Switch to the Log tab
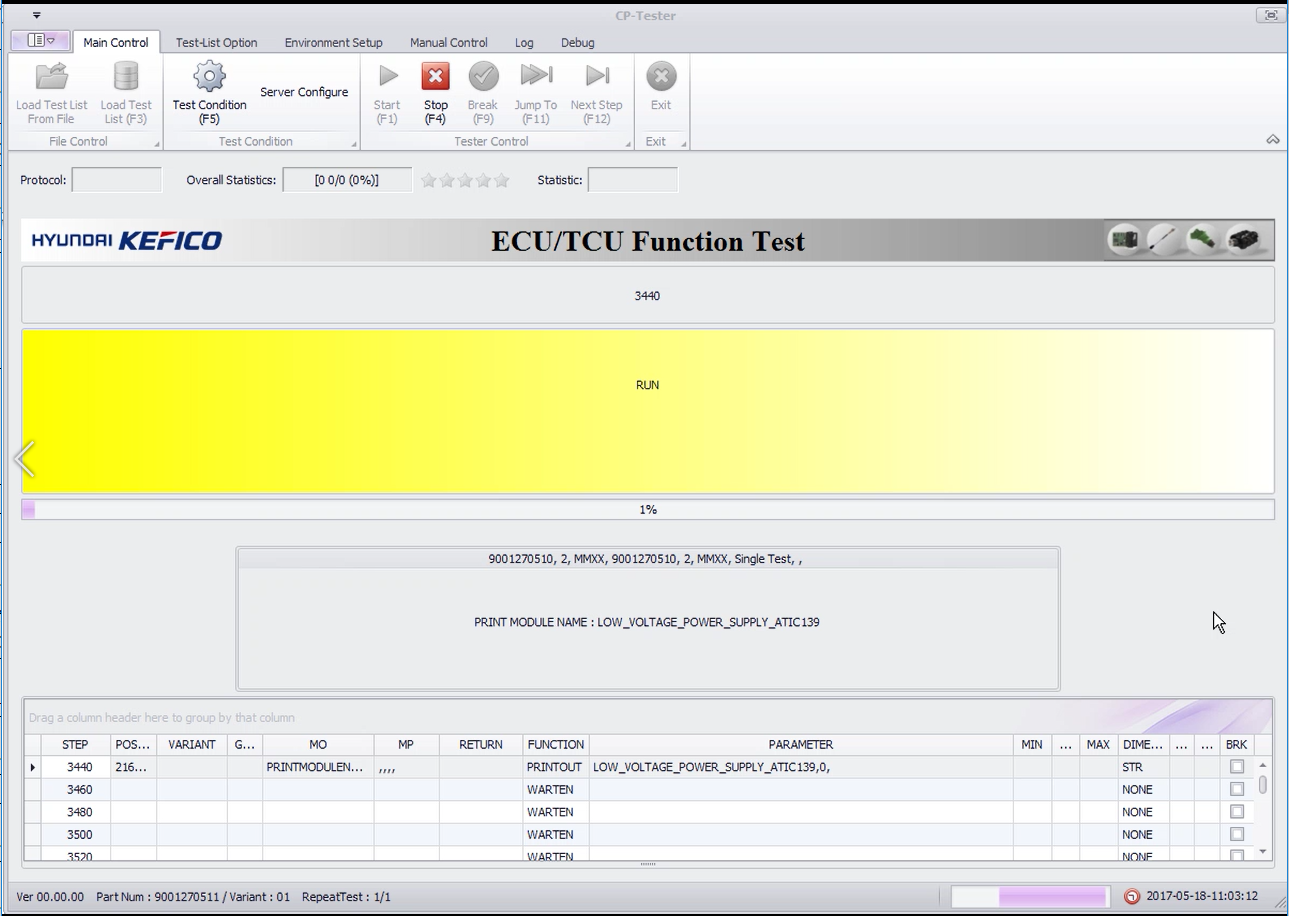 pos(524,42)
